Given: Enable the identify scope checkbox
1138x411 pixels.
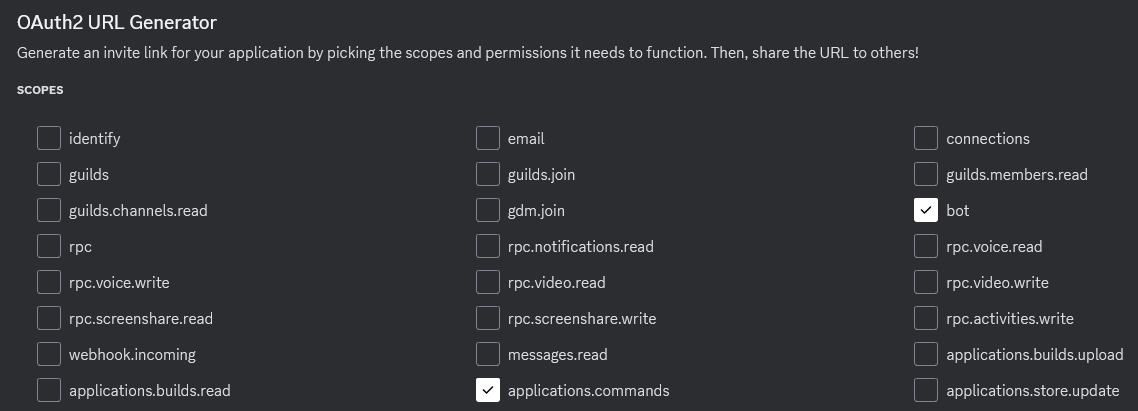Looking at the screenshot, I should tap(49, 138).
